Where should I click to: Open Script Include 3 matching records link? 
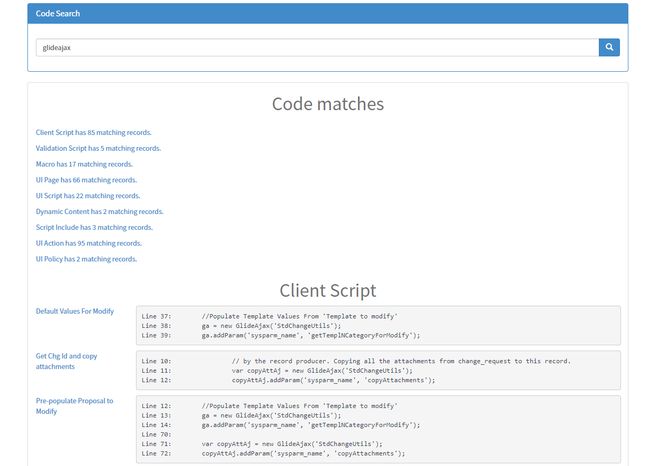94,227
